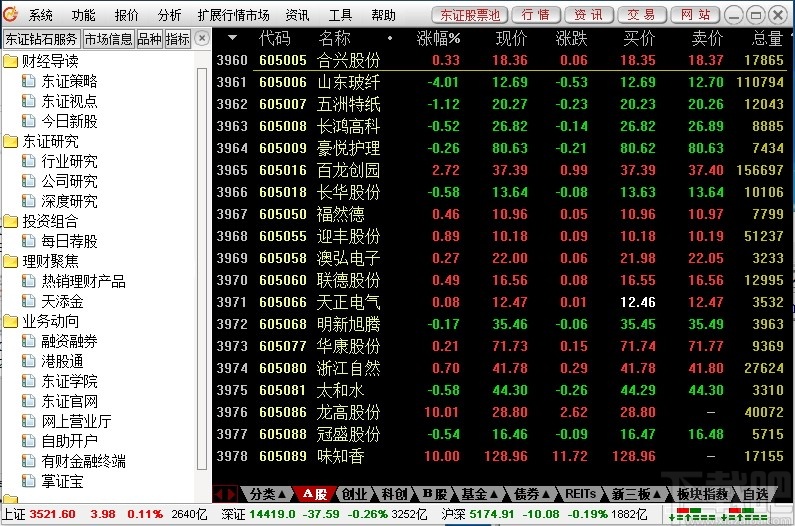Switch to the 市场信息 tab

[108, 39]
